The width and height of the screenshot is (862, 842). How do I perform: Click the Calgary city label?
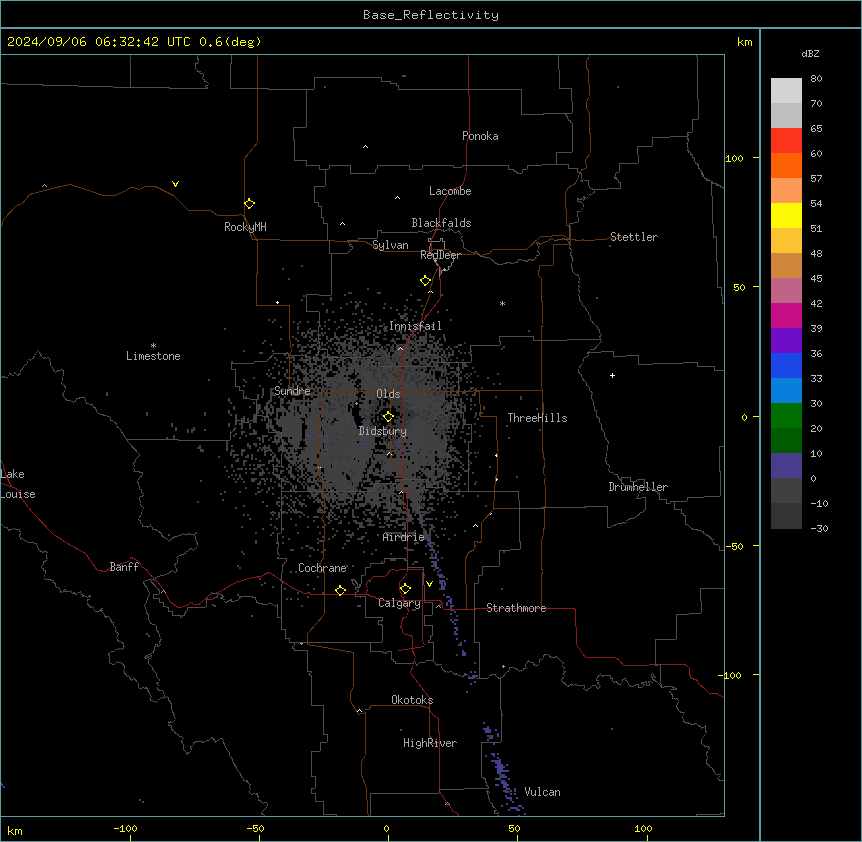tap(399, 603)
